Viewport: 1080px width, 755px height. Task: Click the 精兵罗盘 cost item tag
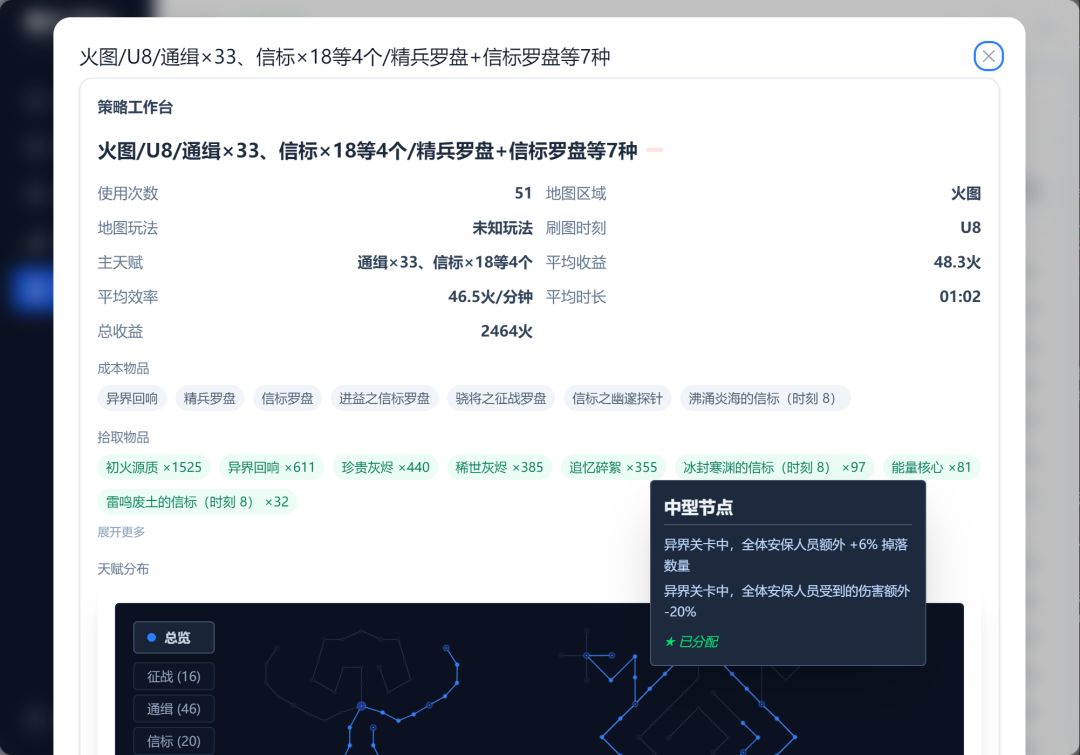click(x=209, y=398)
